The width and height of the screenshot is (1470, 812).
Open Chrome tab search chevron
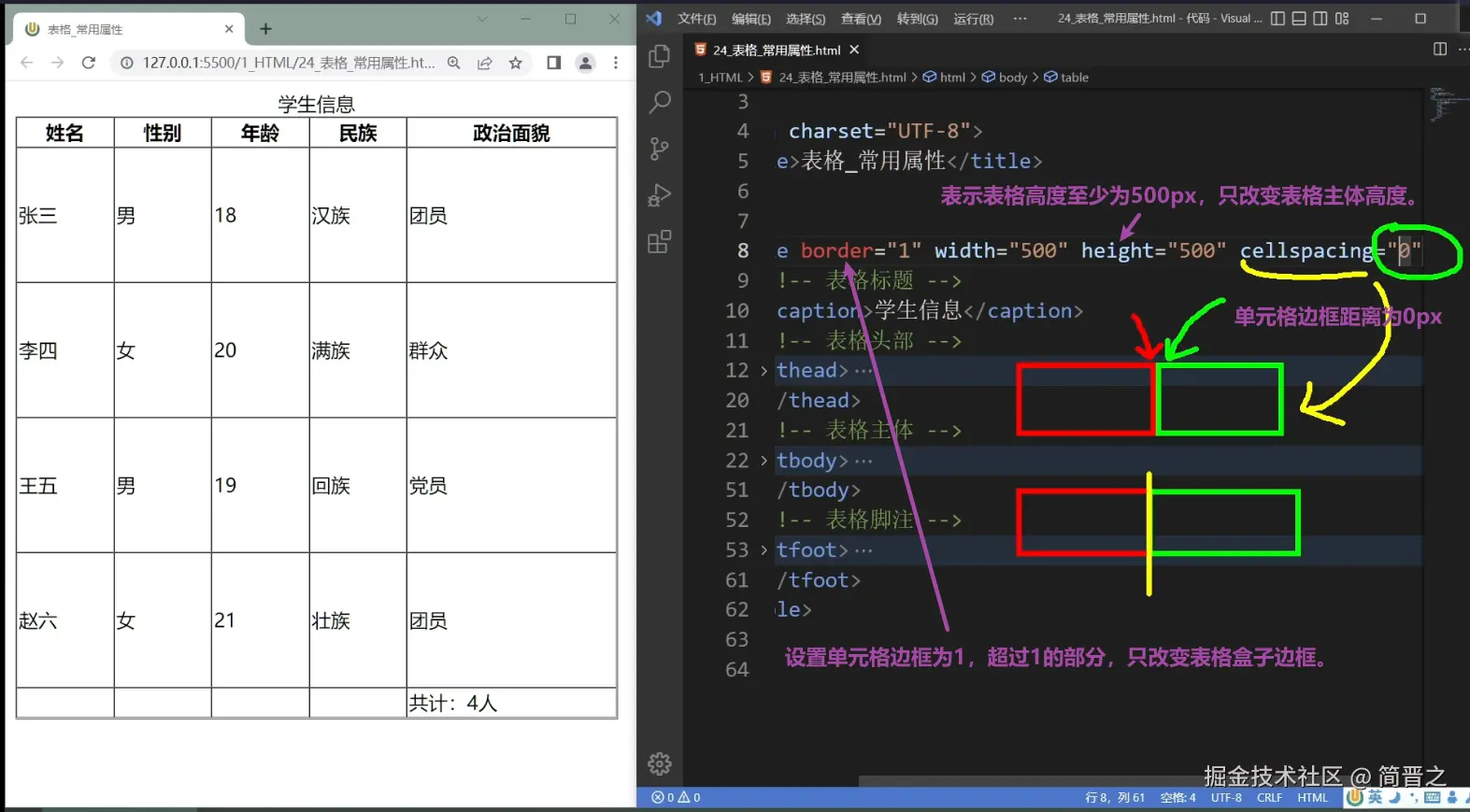[482, 19]
